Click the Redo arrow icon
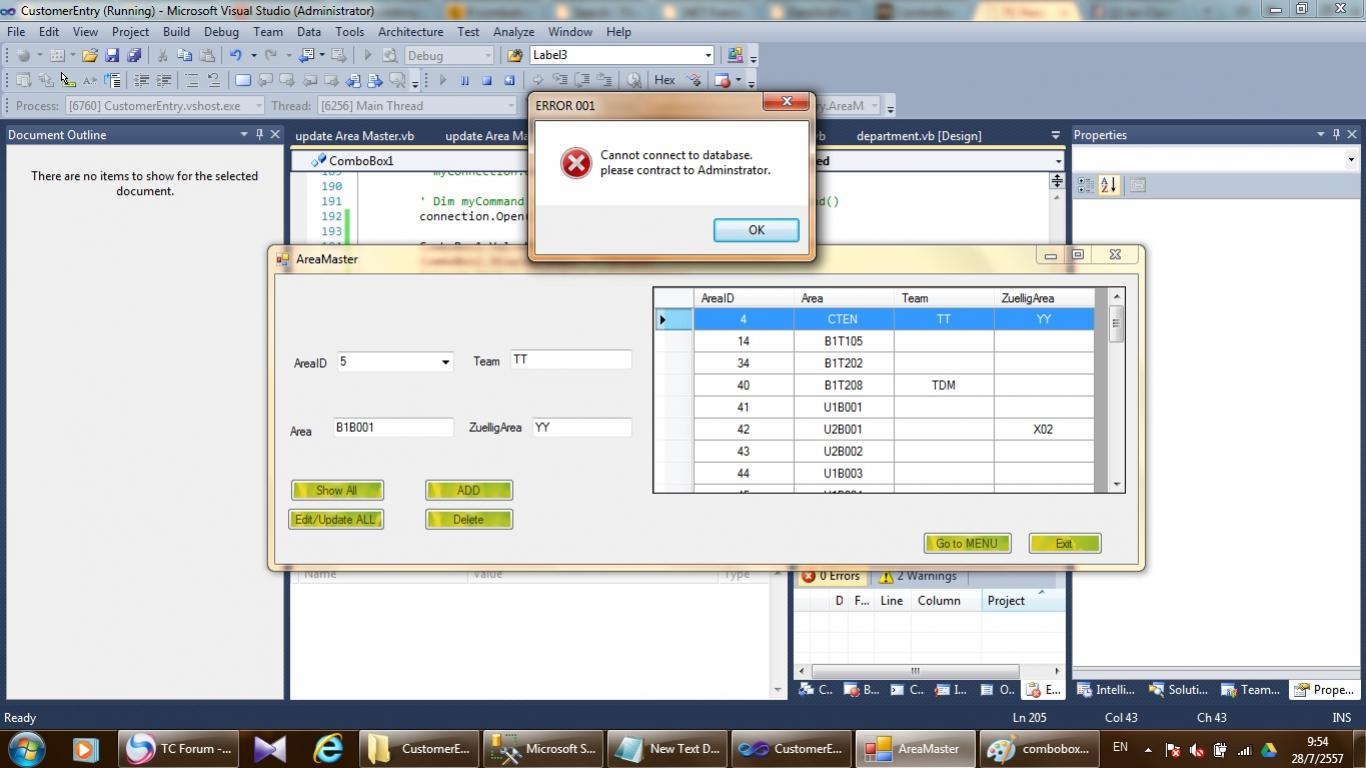Image resolution: width=1366 pixels, height=768 pixels. coord(271,56)
